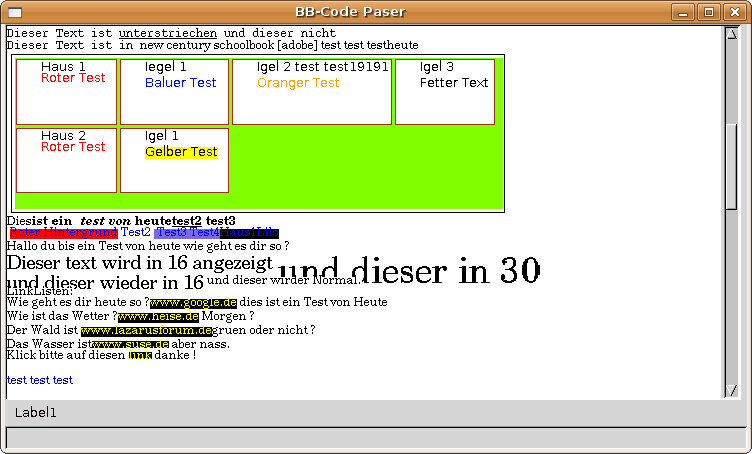Open the www.google.de link
Viewport: 752px width, 454px height.
193,302
